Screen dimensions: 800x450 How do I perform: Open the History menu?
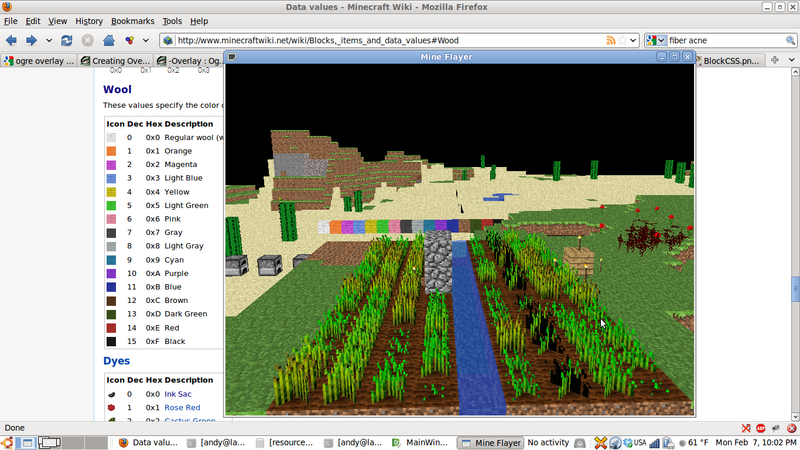click(x=89, y=21)
